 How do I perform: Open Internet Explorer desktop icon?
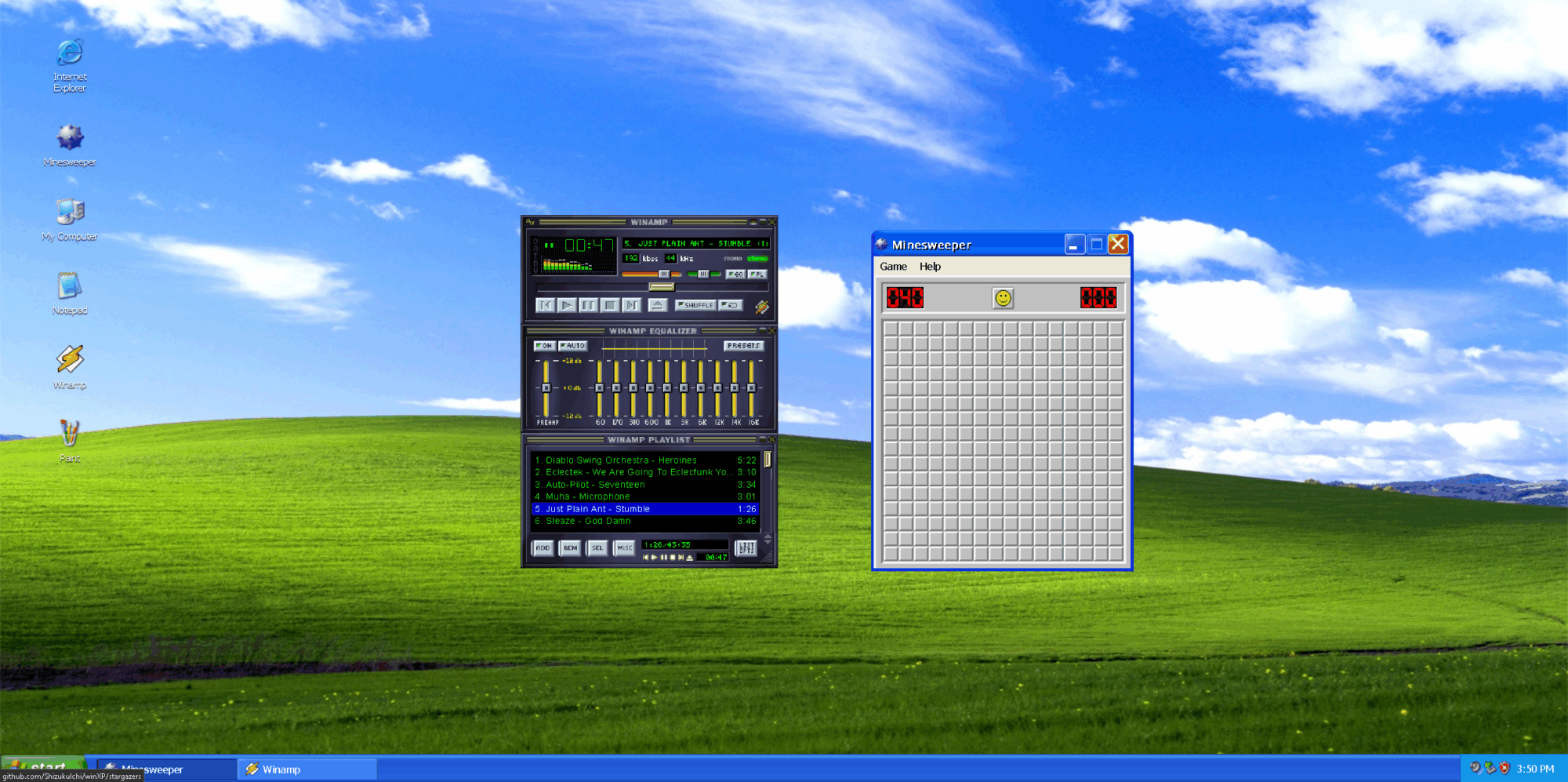click(x=70, y=65)
